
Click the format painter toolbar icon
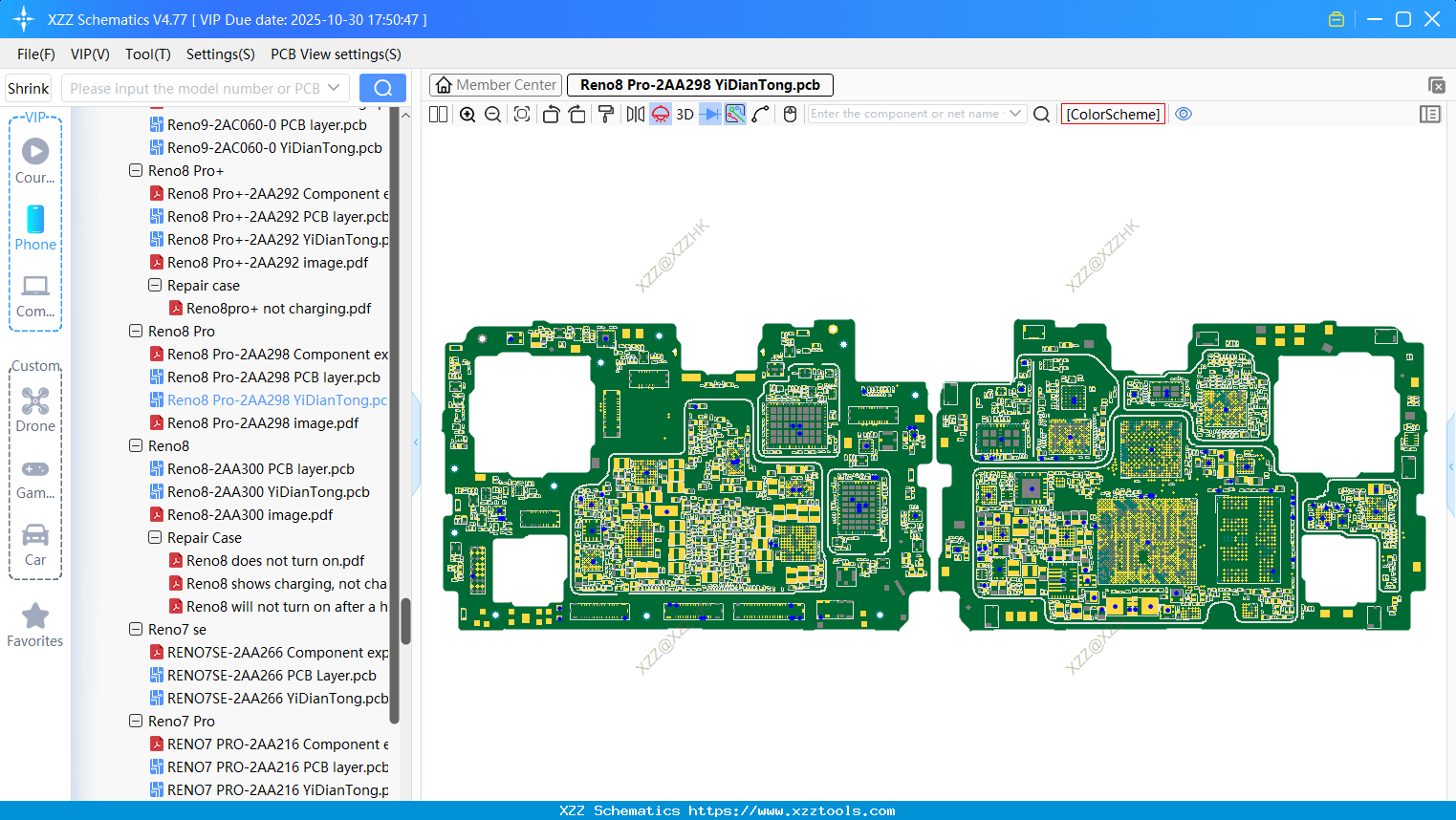606,115
